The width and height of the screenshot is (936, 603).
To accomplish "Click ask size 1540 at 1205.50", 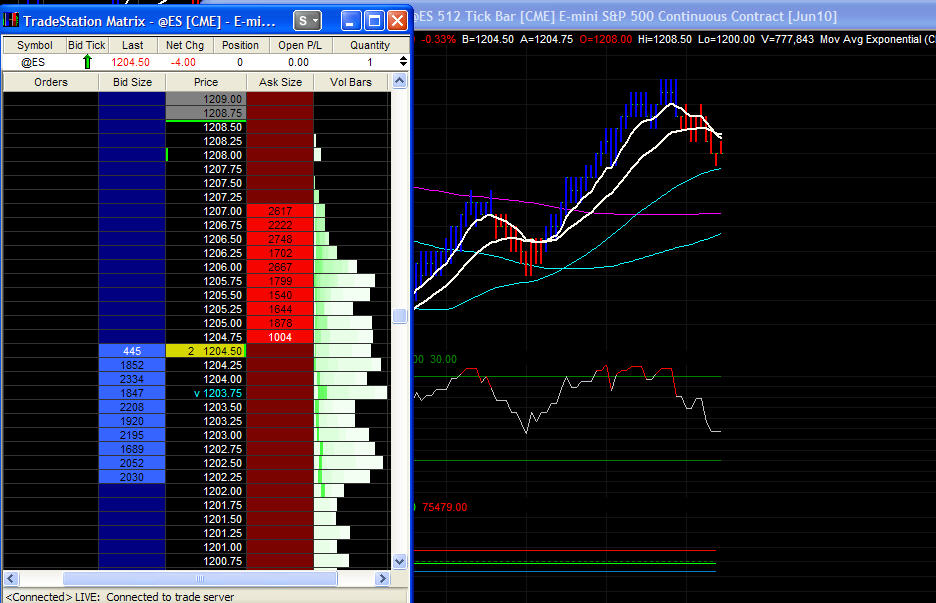I will [280, 295].
